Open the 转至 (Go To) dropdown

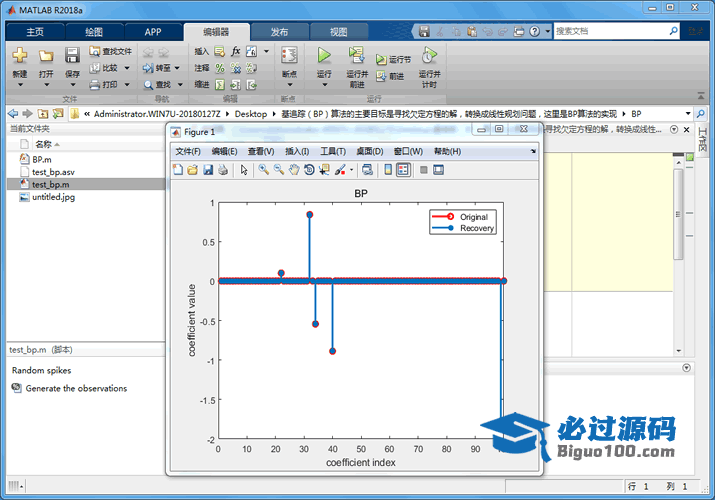(x=177, y=68)
